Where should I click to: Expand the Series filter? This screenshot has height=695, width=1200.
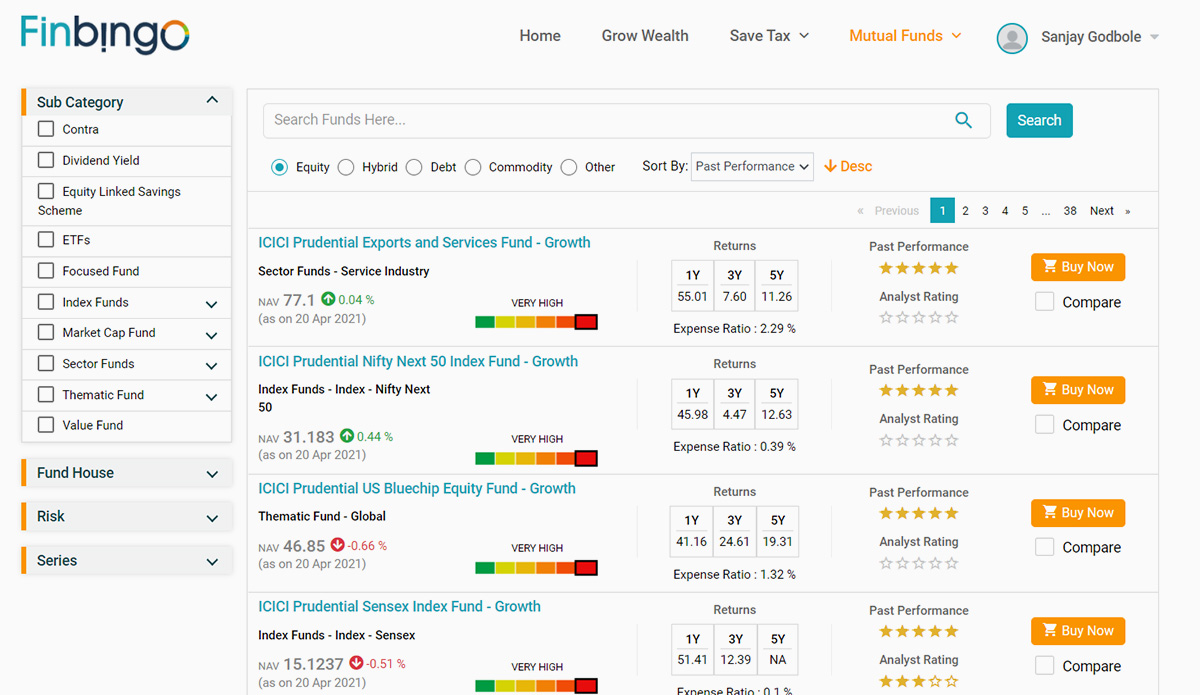(x=126, y=561)
